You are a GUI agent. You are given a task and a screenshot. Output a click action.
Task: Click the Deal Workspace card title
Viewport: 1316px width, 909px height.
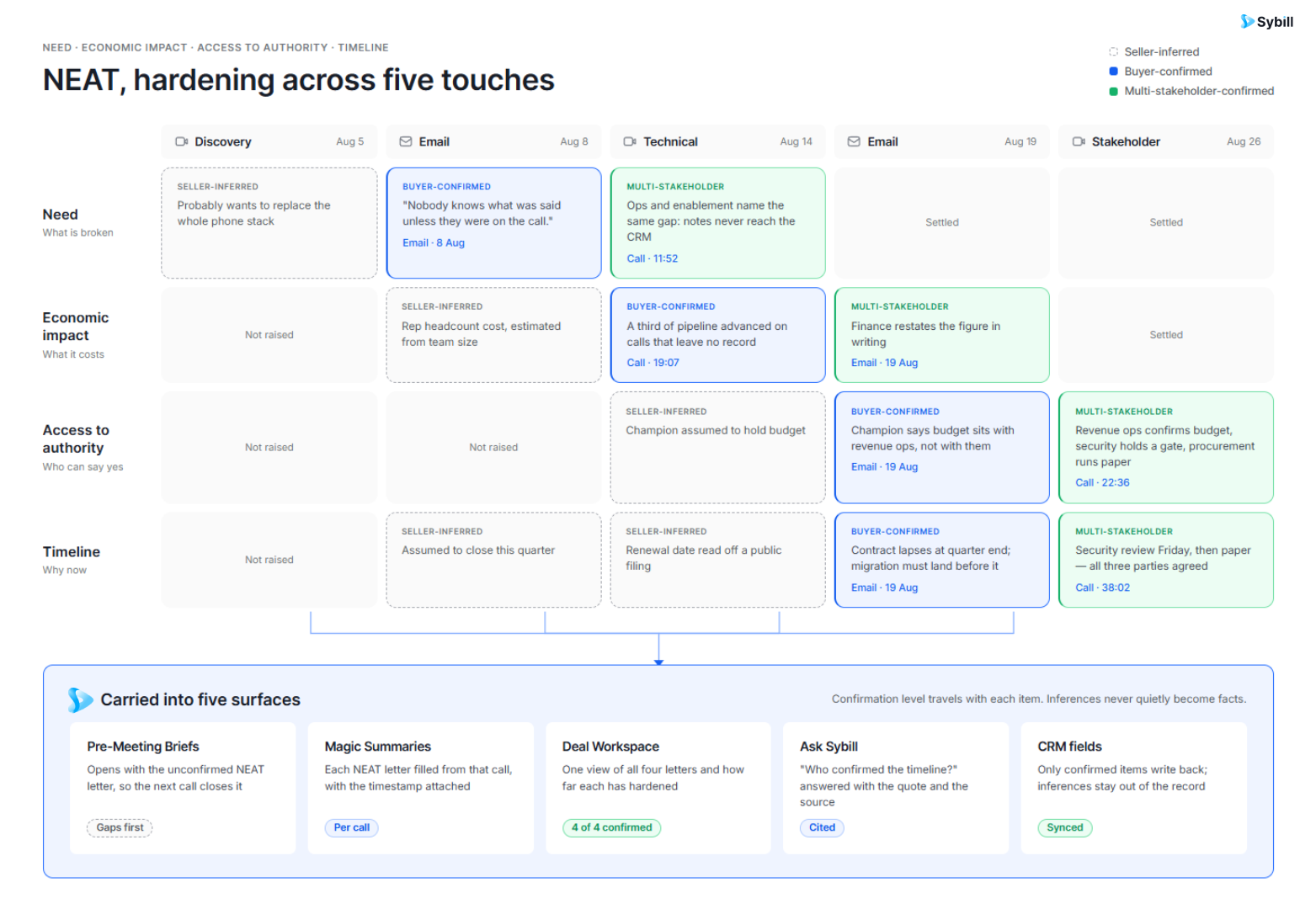[x=610, y=747]
